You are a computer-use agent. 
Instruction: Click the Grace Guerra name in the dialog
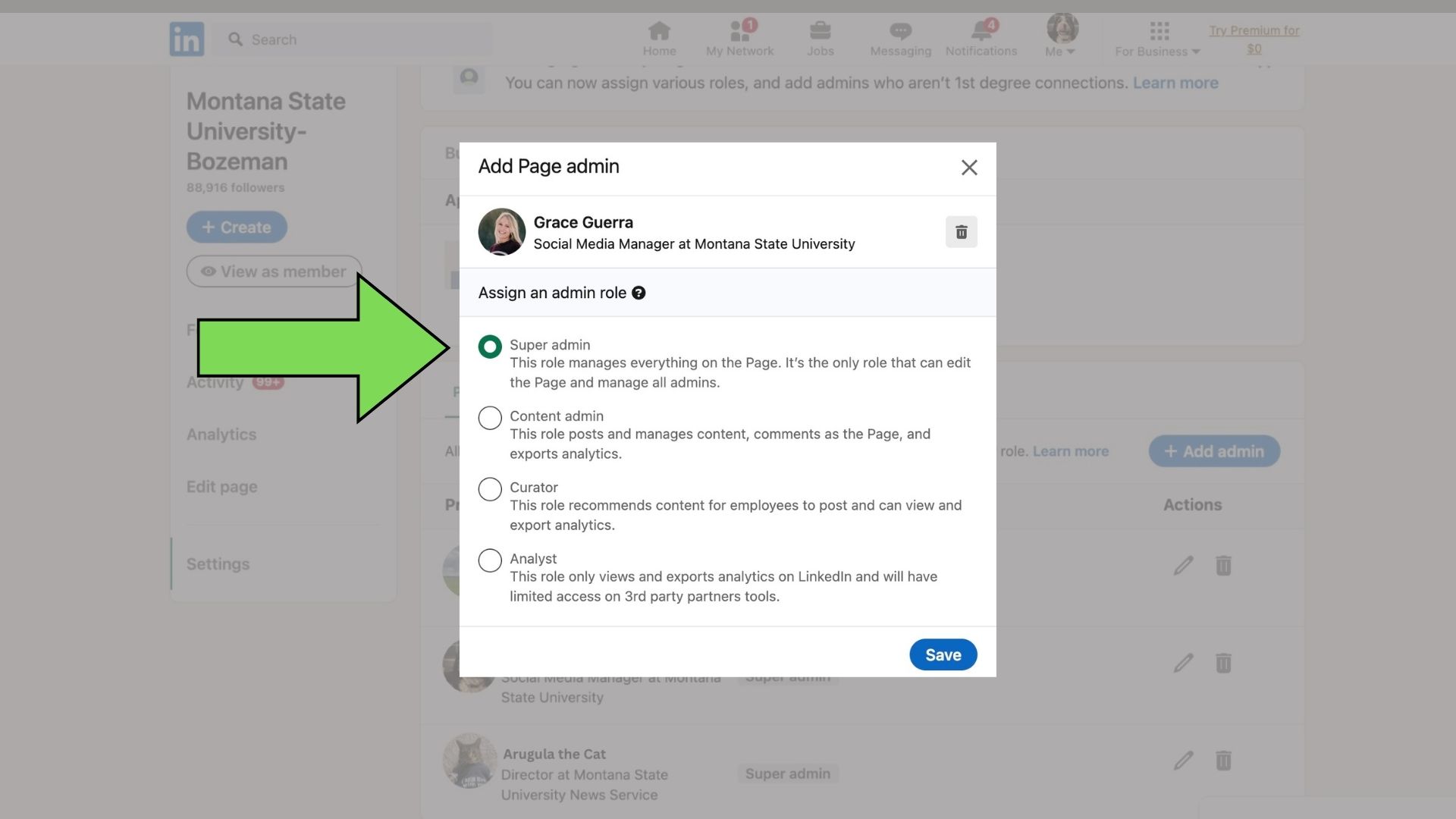pos(583,222)
